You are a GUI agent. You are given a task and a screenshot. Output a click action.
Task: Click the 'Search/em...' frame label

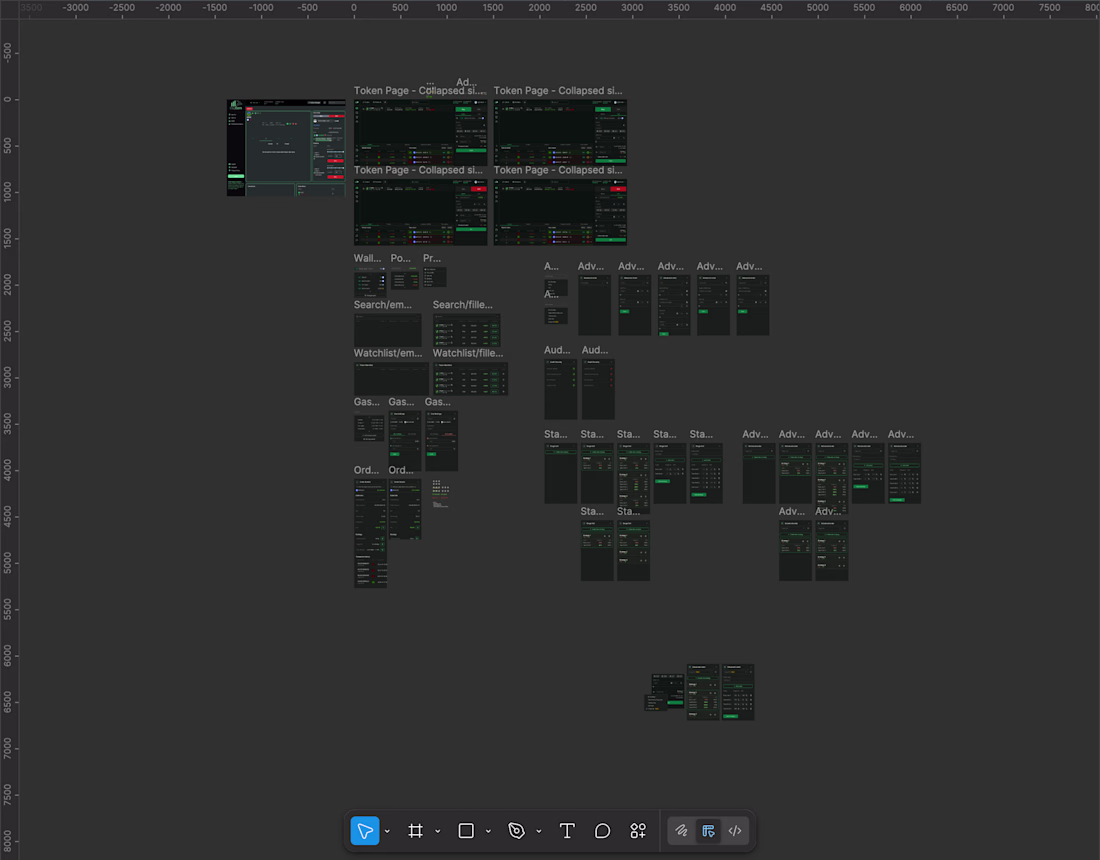point(383,304)
